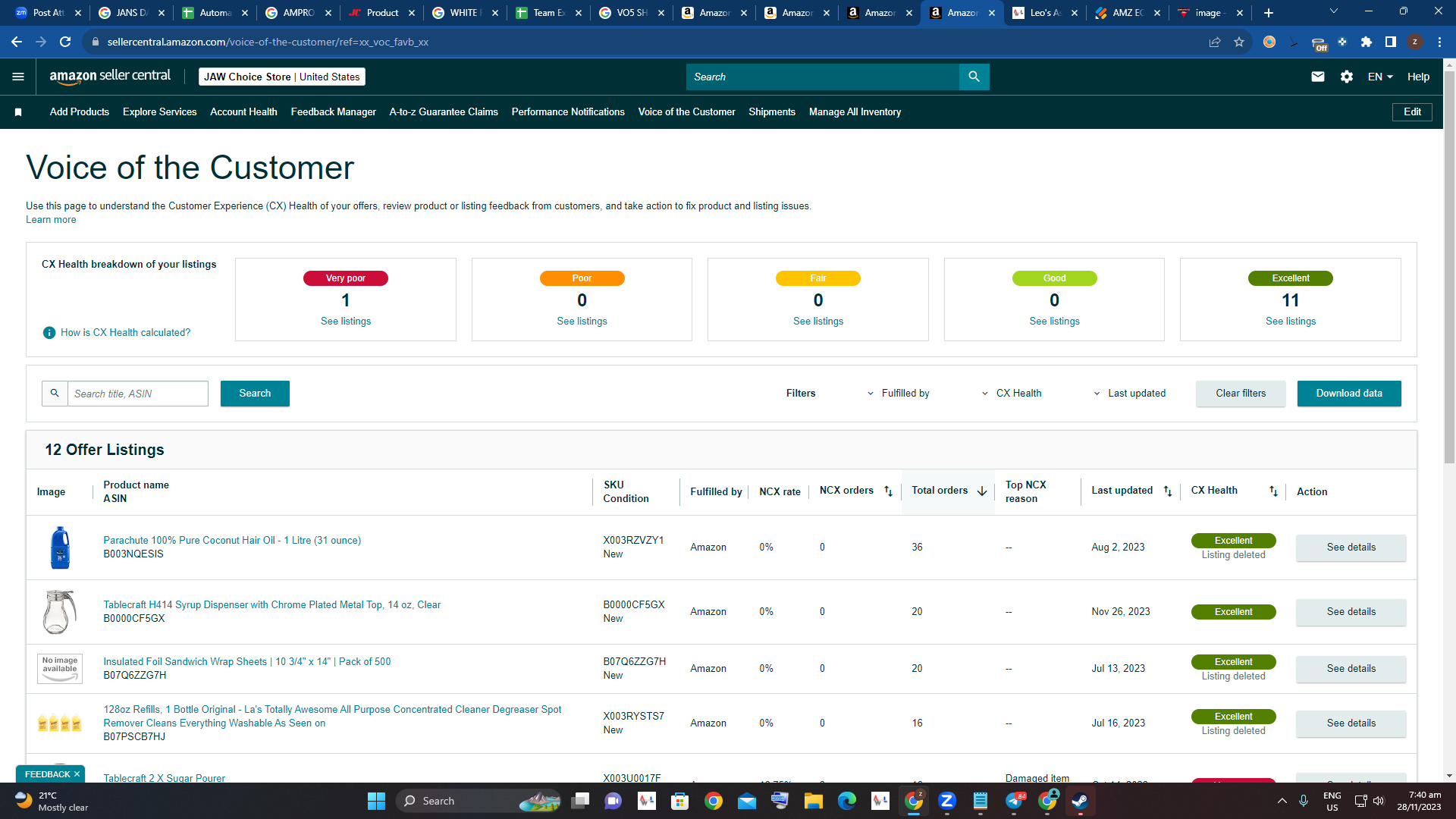Click the Parachute coconut oil product thumbnail

pyautogui.click(x=60, y=548)
